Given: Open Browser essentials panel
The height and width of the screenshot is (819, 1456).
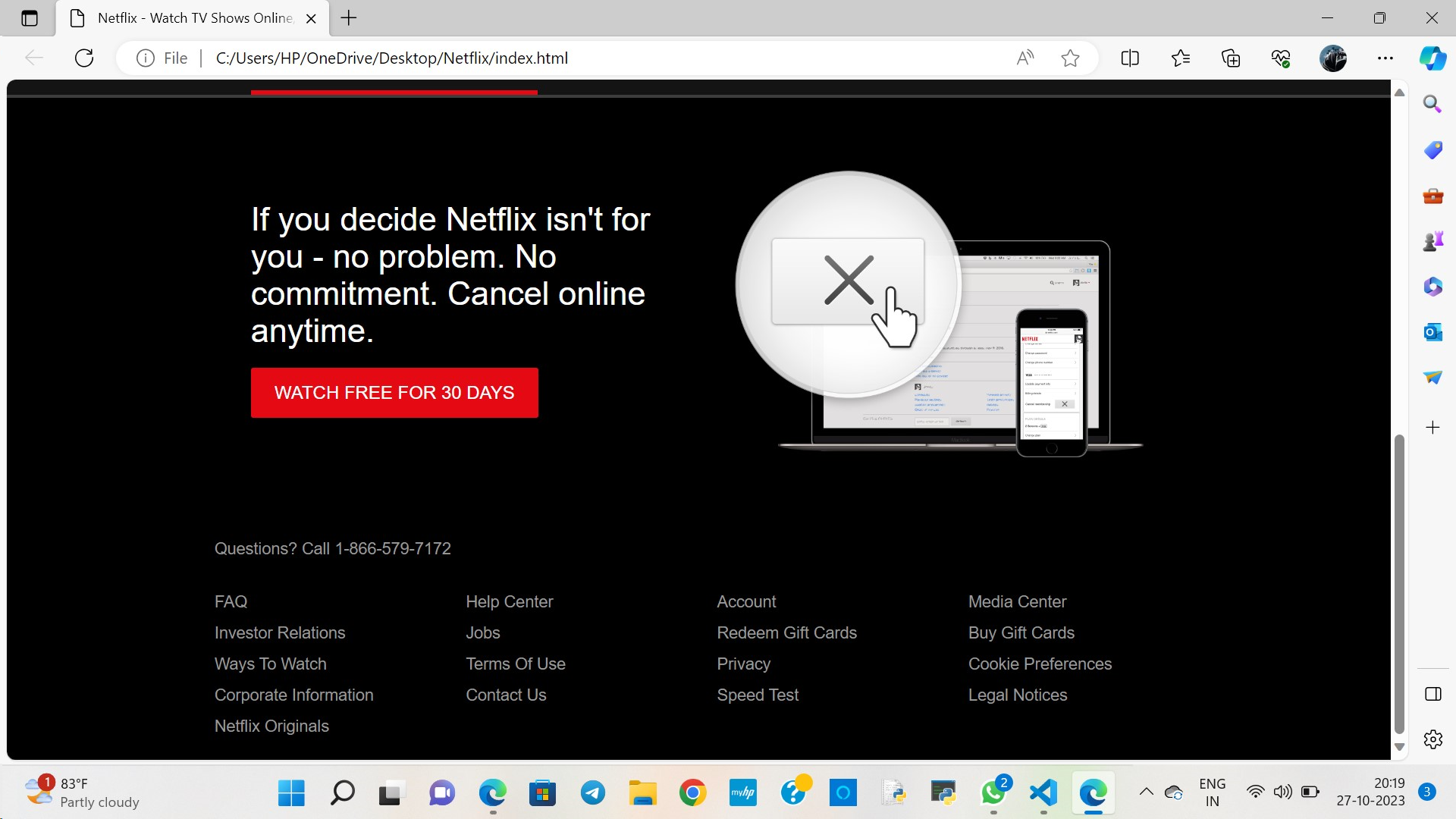Looking at the screenshot, I should 1280,58.
